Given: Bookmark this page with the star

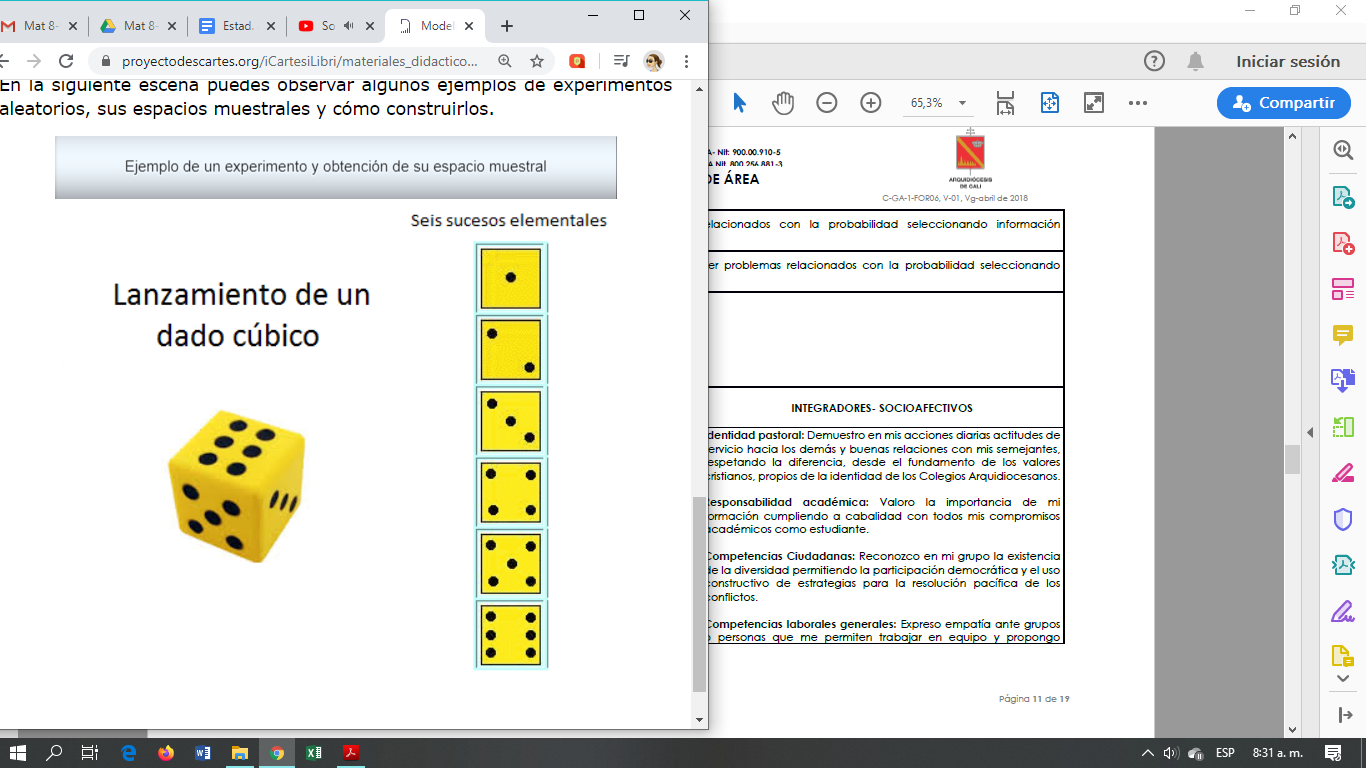Looking at the screenshot, I should [537, 61].
